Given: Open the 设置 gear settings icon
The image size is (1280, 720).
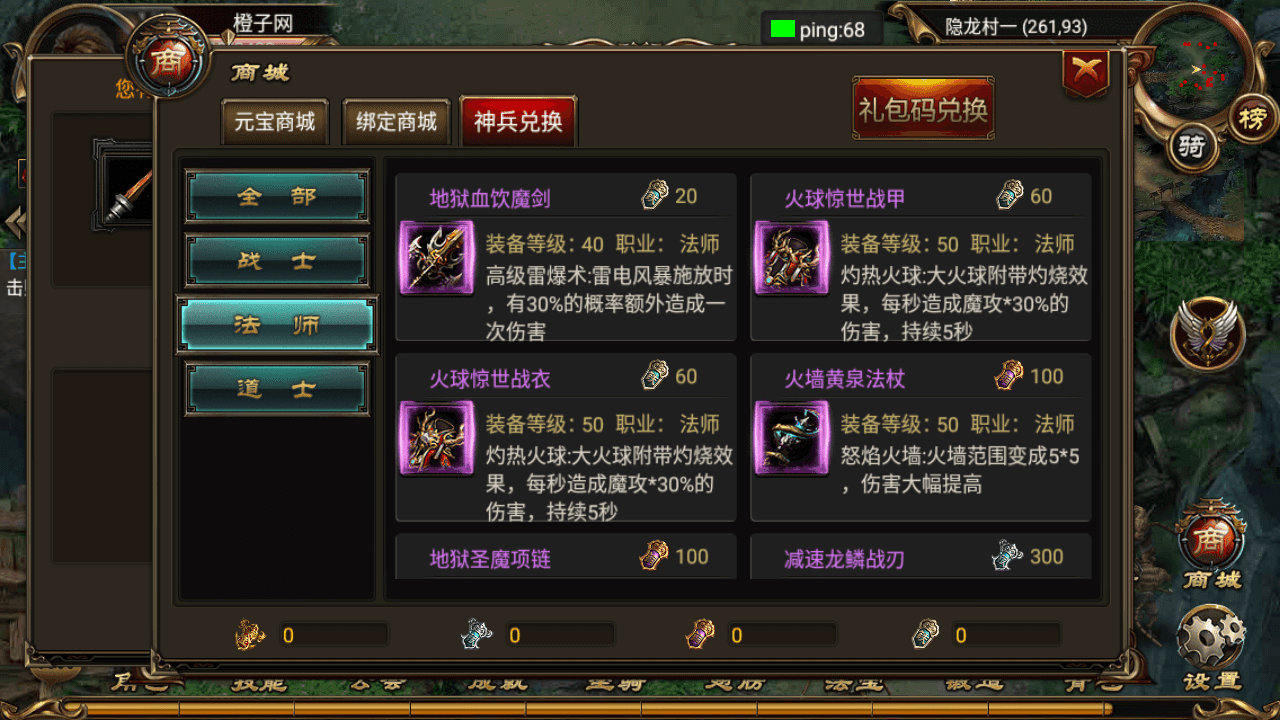Looking at the screenshot, I should coord(1212,648).
